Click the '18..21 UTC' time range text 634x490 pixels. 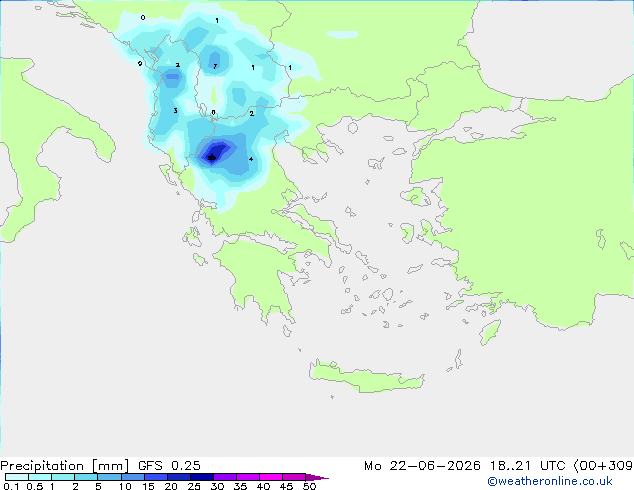click(528, 466)
